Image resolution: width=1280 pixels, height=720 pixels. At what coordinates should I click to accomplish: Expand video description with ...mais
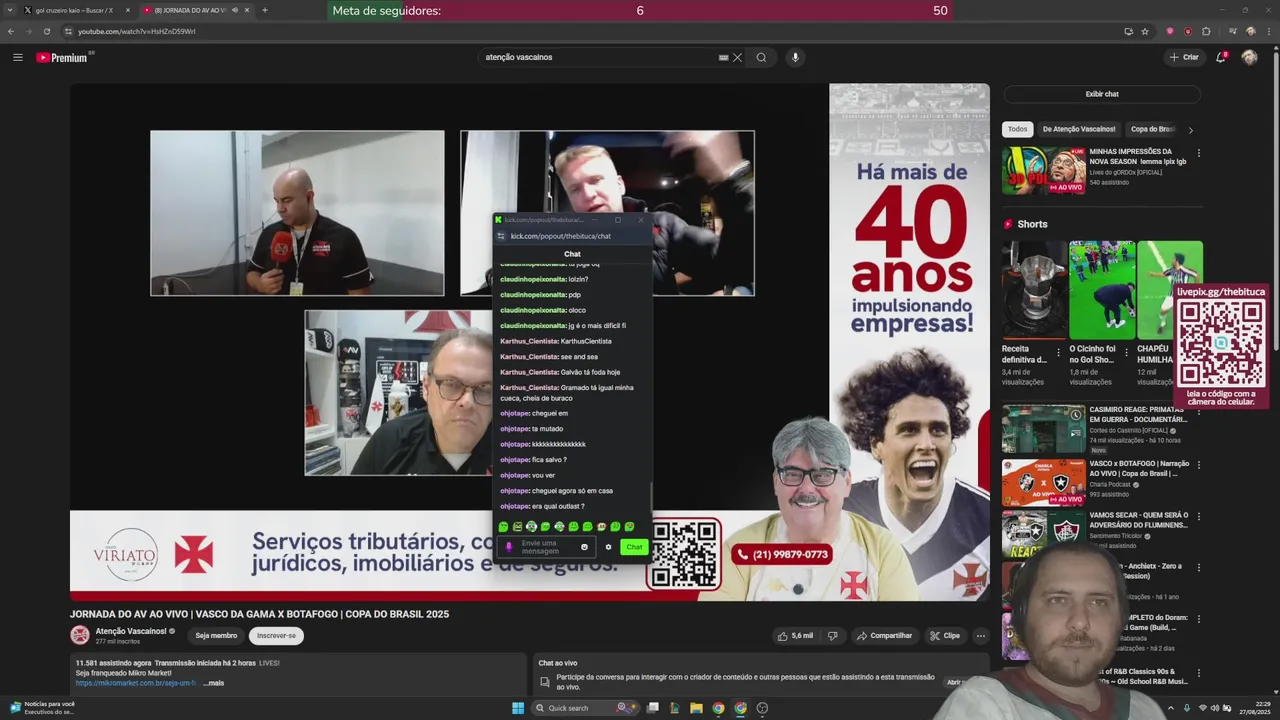click(213, 683)
